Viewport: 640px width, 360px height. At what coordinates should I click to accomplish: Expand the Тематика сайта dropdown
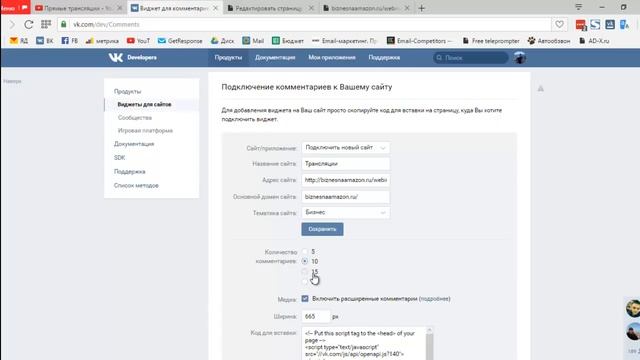click(x=345, y=213)
